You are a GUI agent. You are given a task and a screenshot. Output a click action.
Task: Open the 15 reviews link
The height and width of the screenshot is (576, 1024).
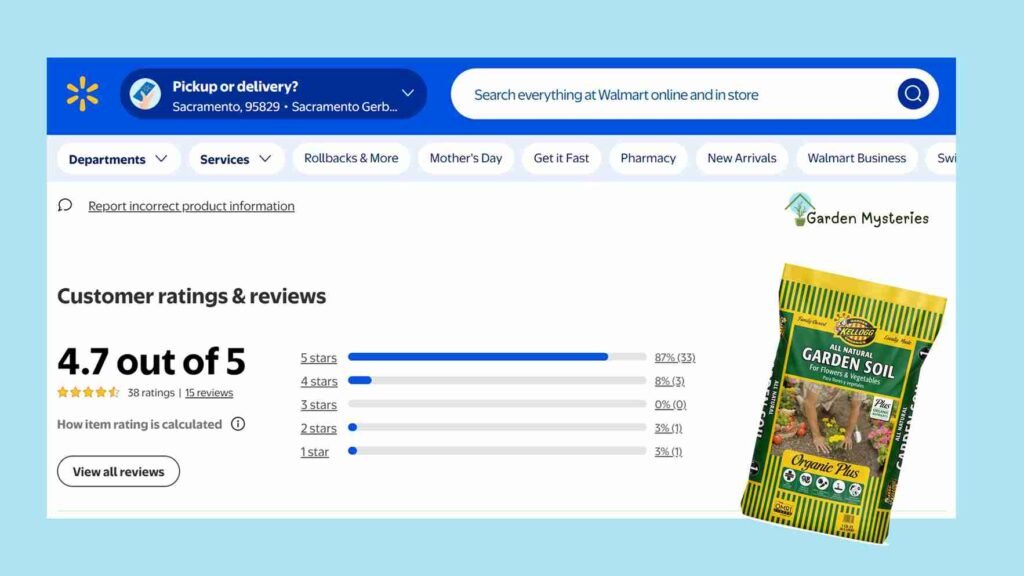pyautogui.click(x=209, y=392)
